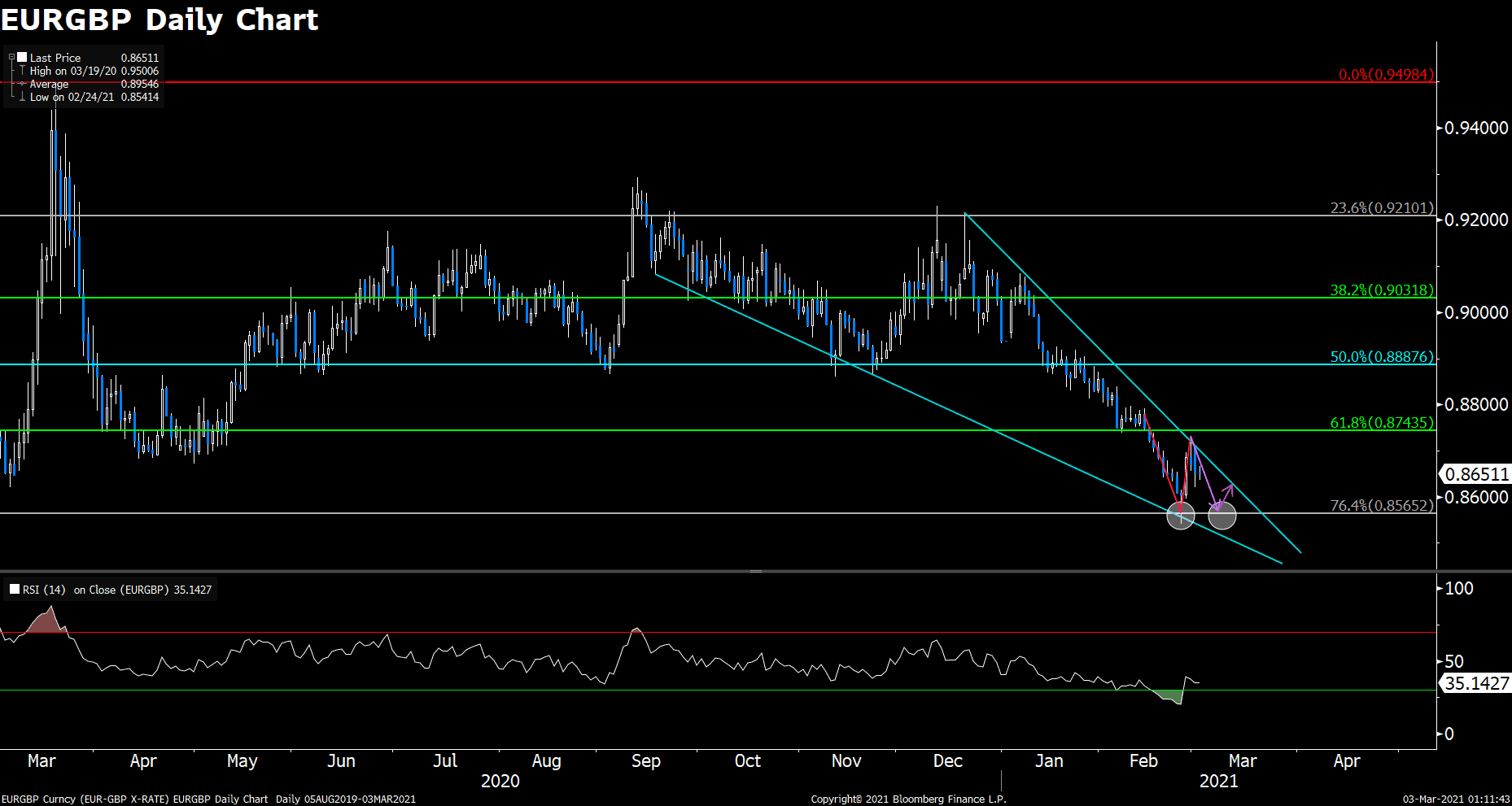Select 'Low on 02/24/21' legend entry
This screenshot has height=806, width=1512.
(72, 97)
